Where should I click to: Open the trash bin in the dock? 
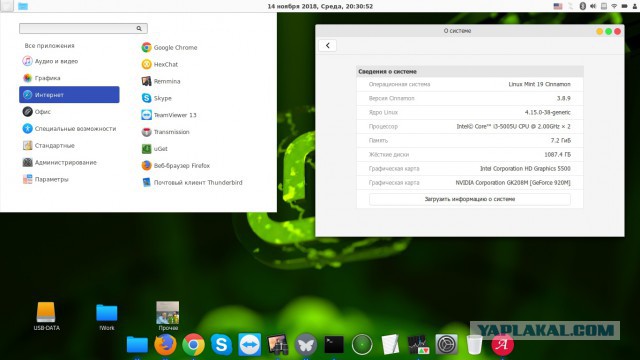474,344
